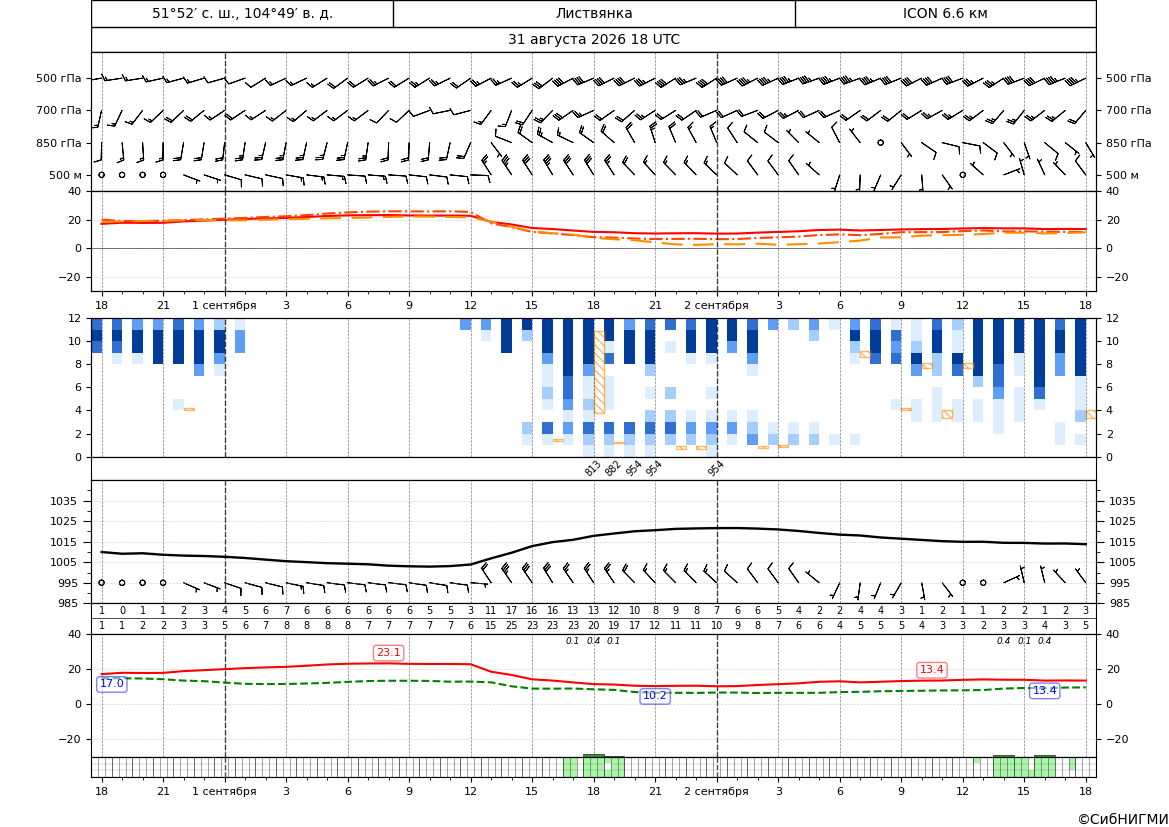Click the 2 сентября label on bottom axis
The width and height of the screenshot is (1169, 827).
(716, 791)
